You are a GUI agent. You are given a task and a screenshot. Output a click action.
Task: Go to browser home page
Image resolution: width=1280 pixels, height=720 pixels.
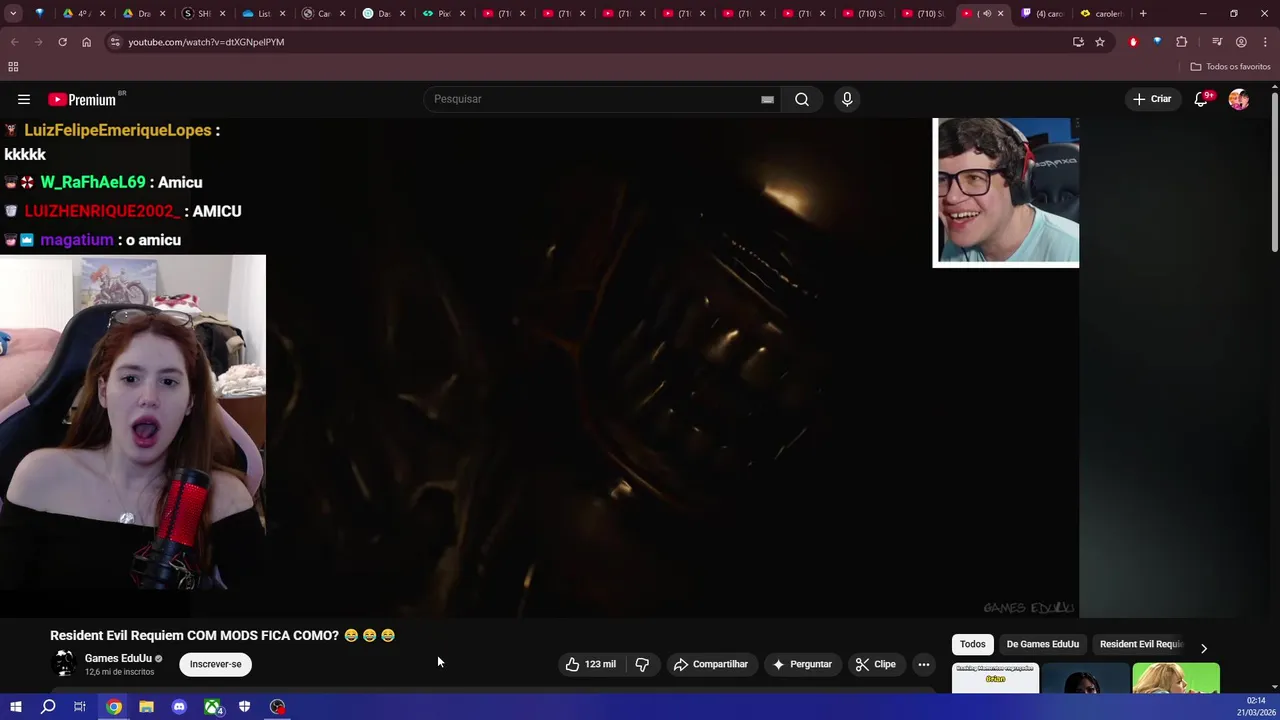[86, 42]
